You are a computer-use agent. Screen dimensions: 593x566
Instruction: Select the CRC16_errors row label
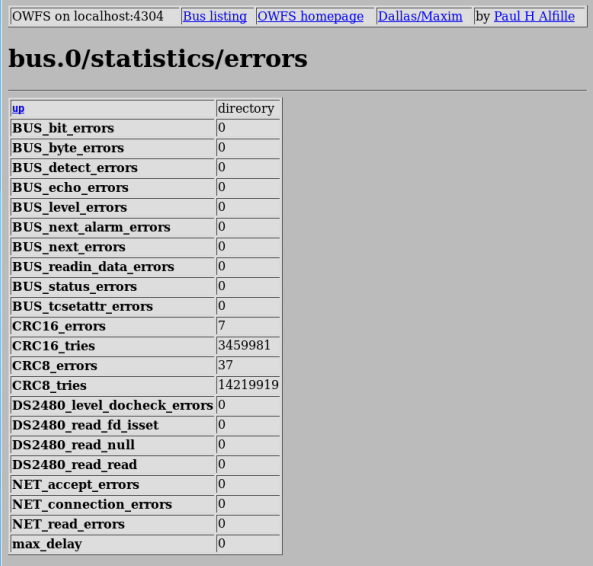coord(59,326)
